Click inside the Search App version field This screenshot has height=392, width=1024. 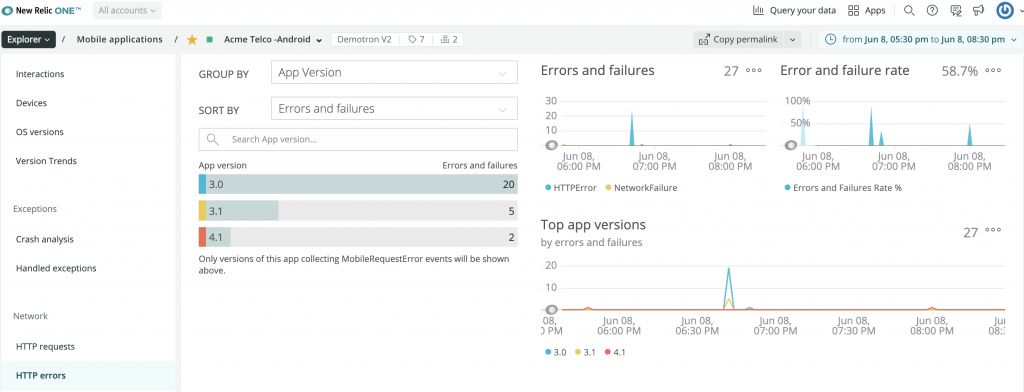tap(358, 139)
